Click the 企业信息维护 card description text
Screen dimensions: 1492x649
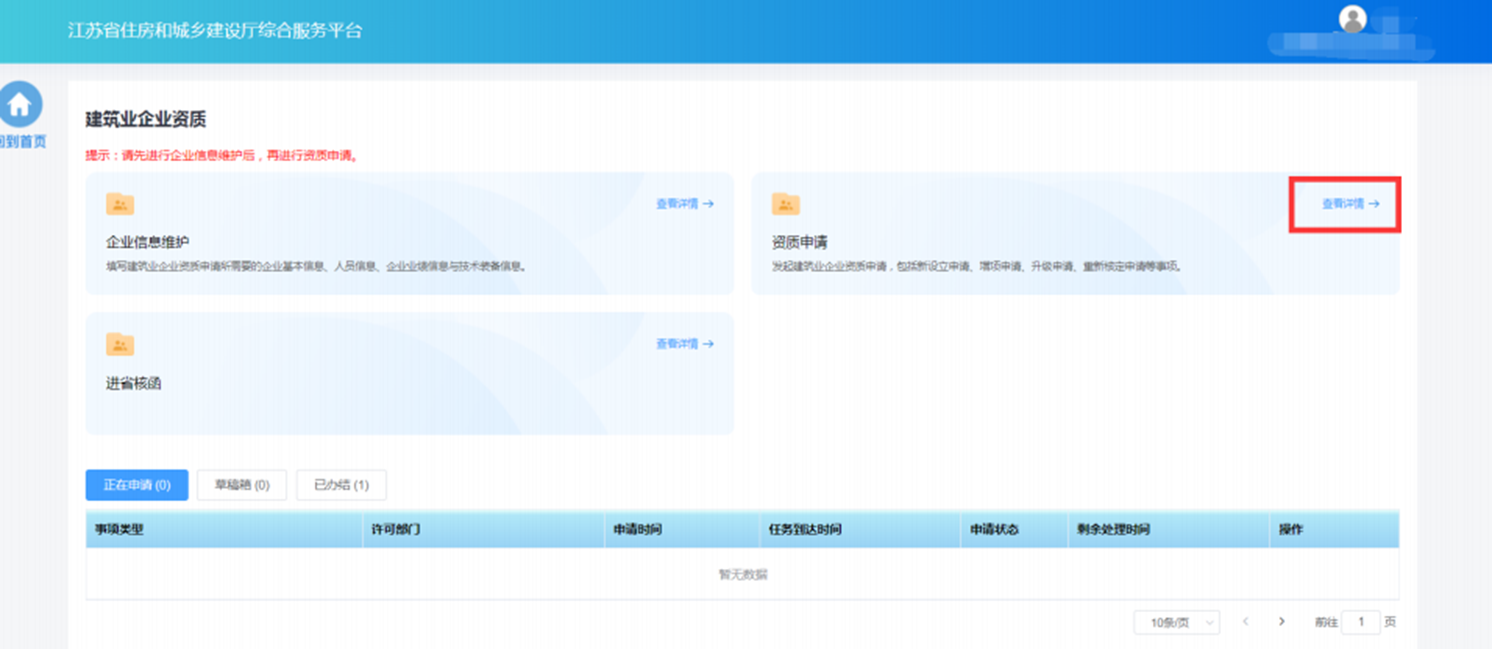317,267
